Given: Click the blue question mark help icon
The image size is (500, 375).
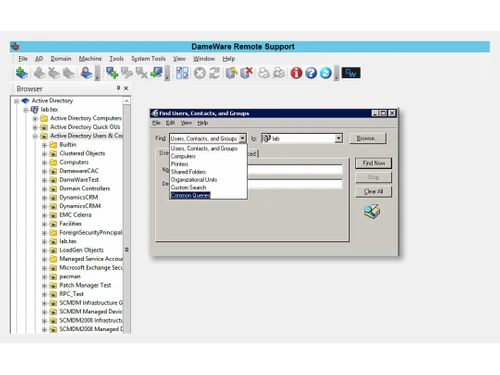Looking at the screenshot, I should [x=311, y=73].
